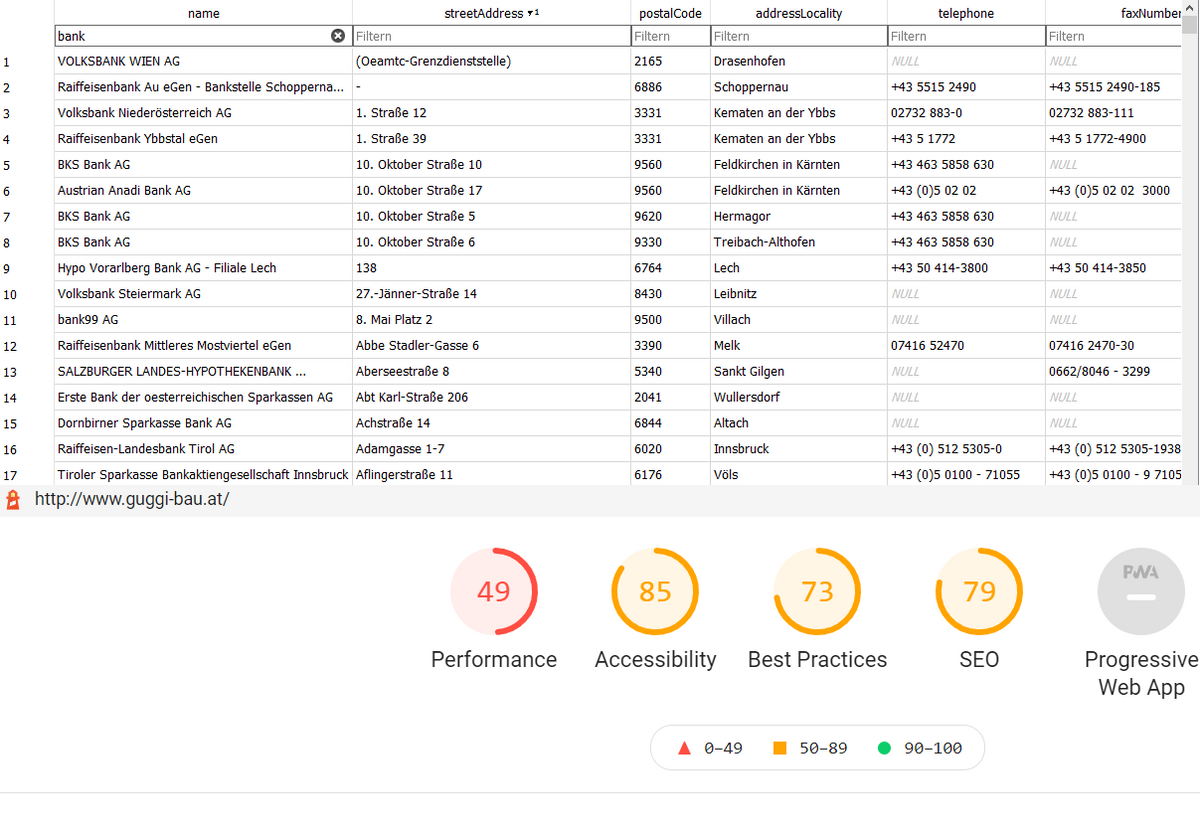Select telephone cell '02732 883-0'
1200x823 pixels.
pos(966,113)
